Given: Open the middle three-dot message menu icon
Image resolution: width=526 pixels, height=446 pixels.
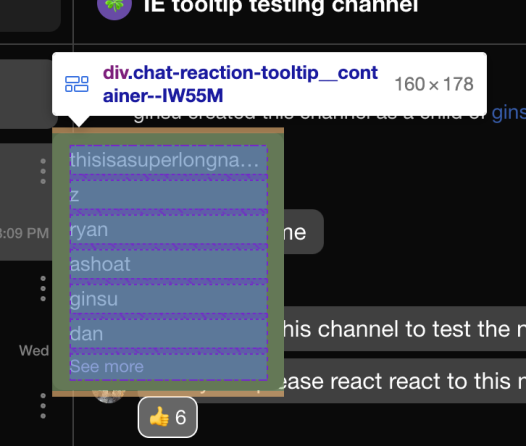Looking at the screenshot, I should (43, 288).
